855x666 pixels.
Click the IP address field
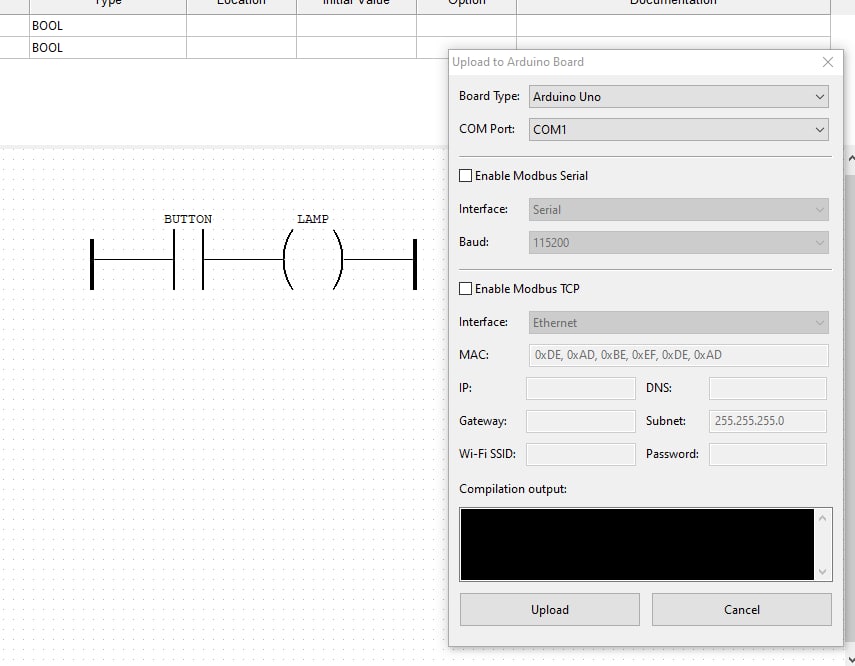(580, 388)
